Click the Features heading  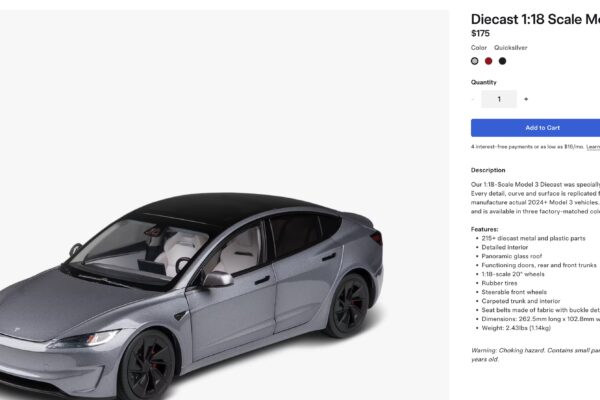[x=484, y=229]
